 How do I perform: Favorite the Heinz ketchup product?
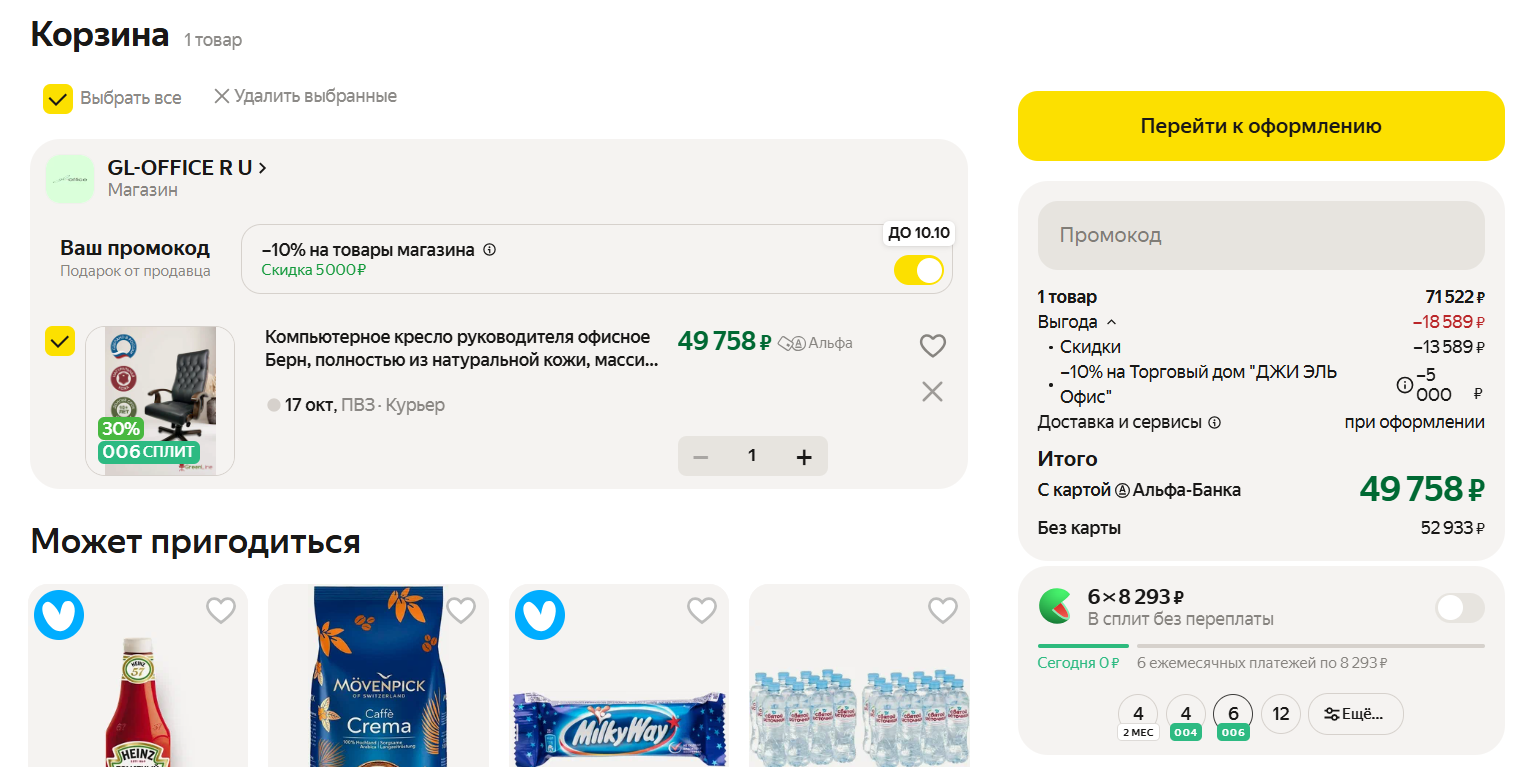click(x=220, y=610)
